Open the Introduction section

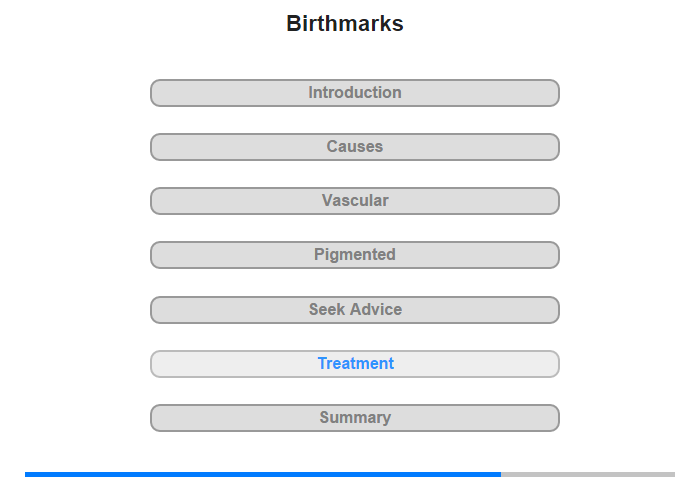[354, 93]
